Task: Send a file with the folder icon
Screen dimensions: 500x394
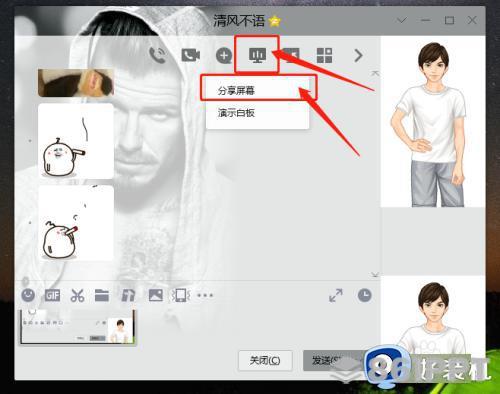Action: [x=102, y=295]
